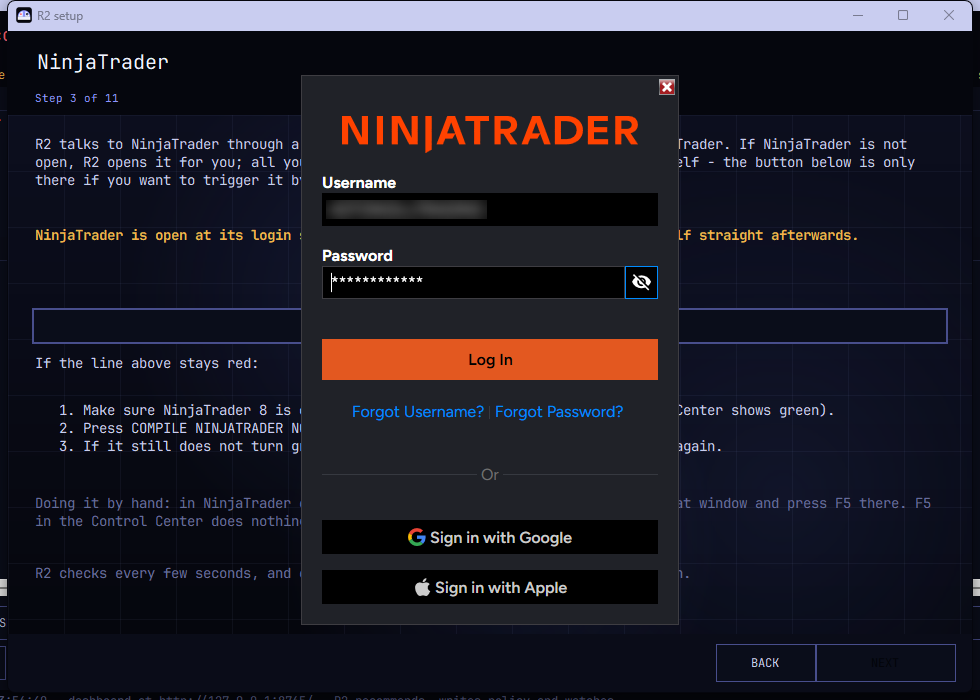This screenshot has width=980, height=700.
Task: Choose Sign in with Google
Action: click(489, 537)
